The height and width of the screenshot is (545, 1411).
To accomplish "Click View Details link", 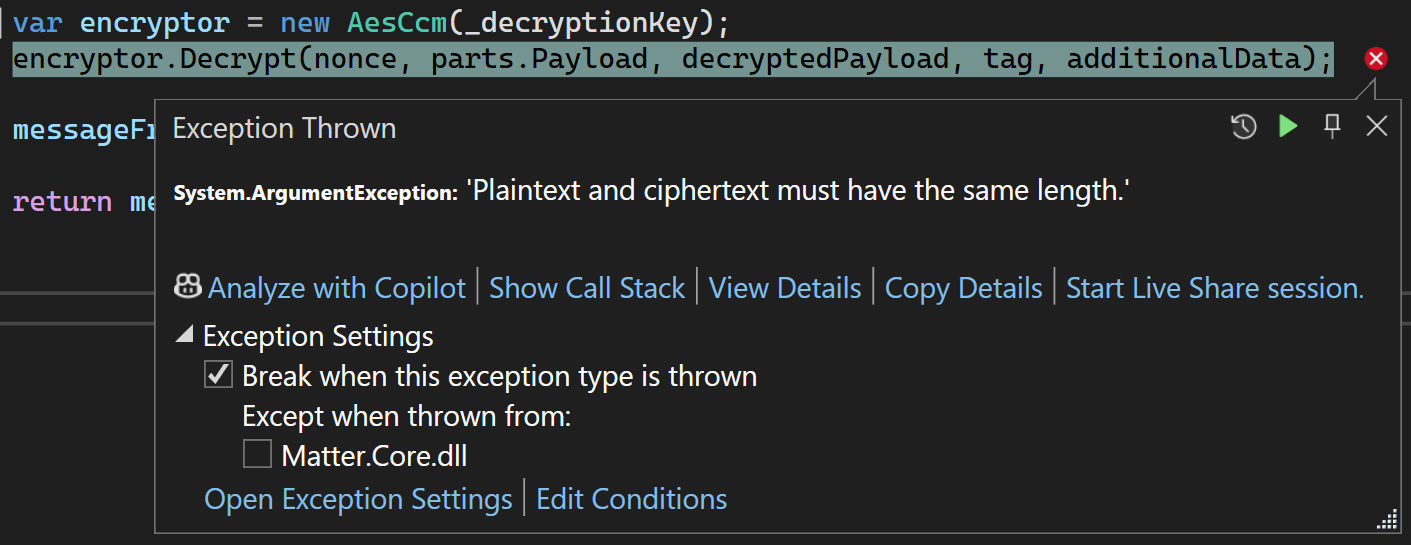I will 784,288.
